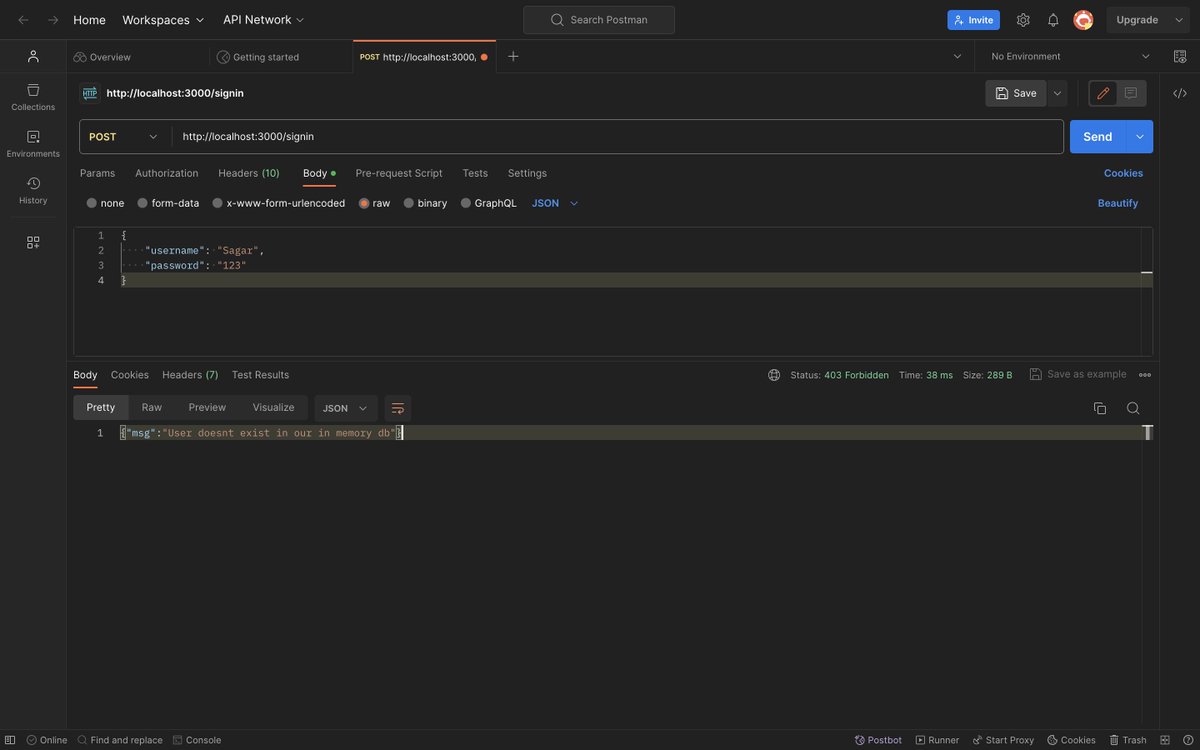Switch to the pencil edit mode icon
Image resolution: width=1200 pixels, height=750 pixels.
click(x=1103, y=93)
